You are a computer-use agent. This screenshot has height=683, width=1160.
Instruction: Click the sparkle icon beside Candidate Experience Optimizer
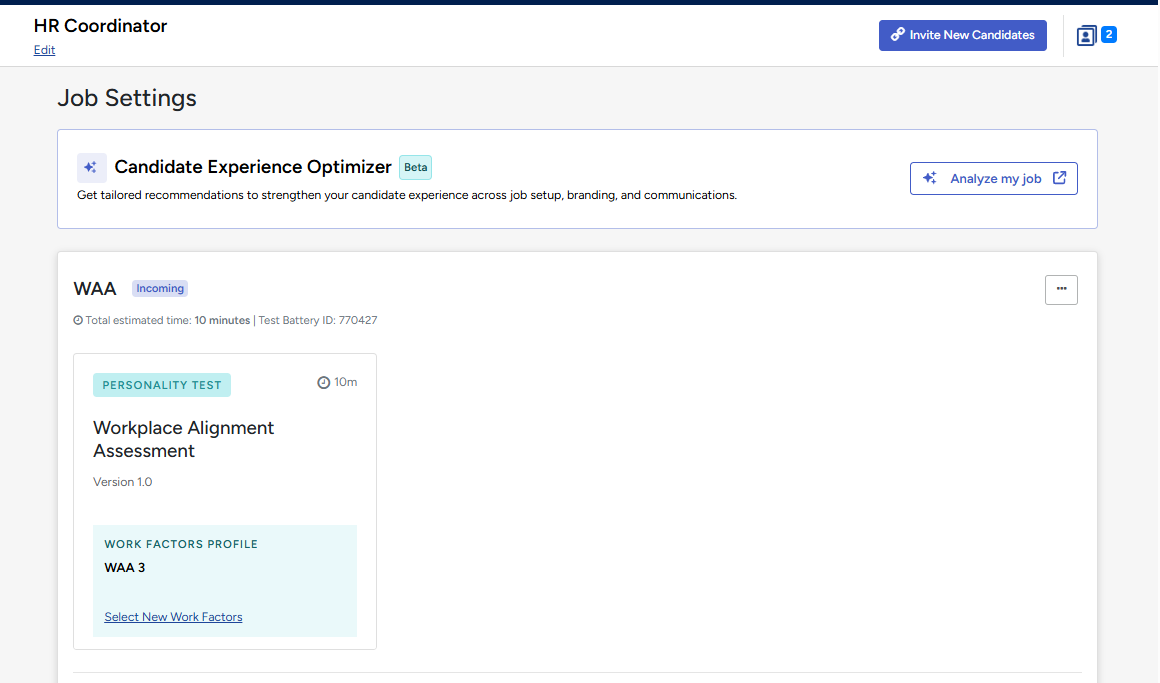pyautogui.click(x=91, y=168)
